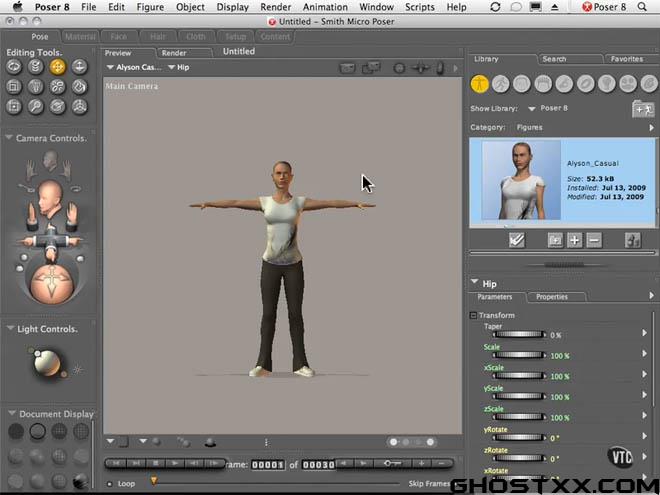This screenshot has height=495, width=660.
Task: Switch to the Favorites library tab
Action: coord(627,59)
